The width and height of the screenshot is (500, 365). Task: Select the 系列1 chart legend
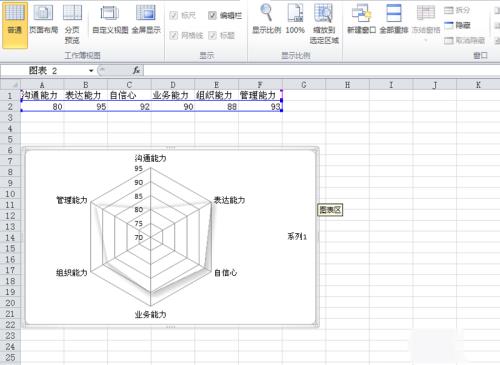coord(297,237)
